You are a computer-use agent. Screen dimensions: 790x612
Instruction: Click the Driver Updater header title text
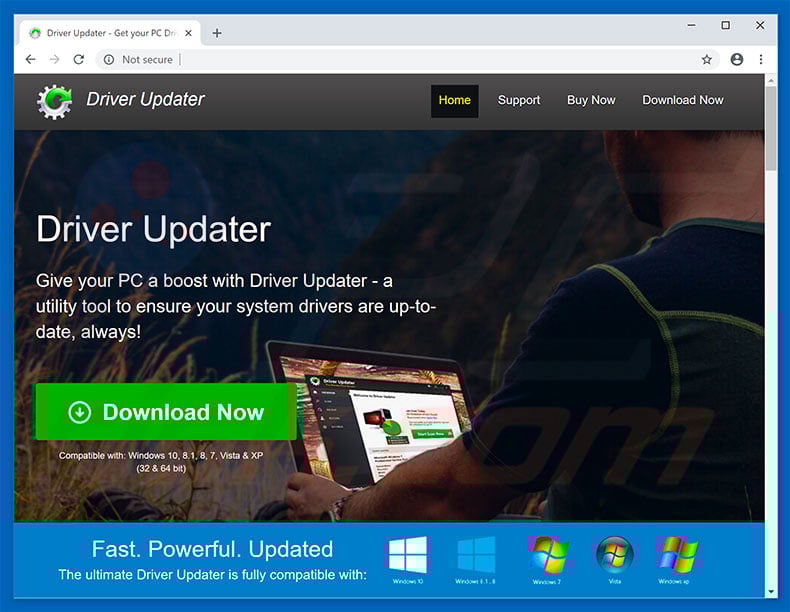[x=145, y=100]
